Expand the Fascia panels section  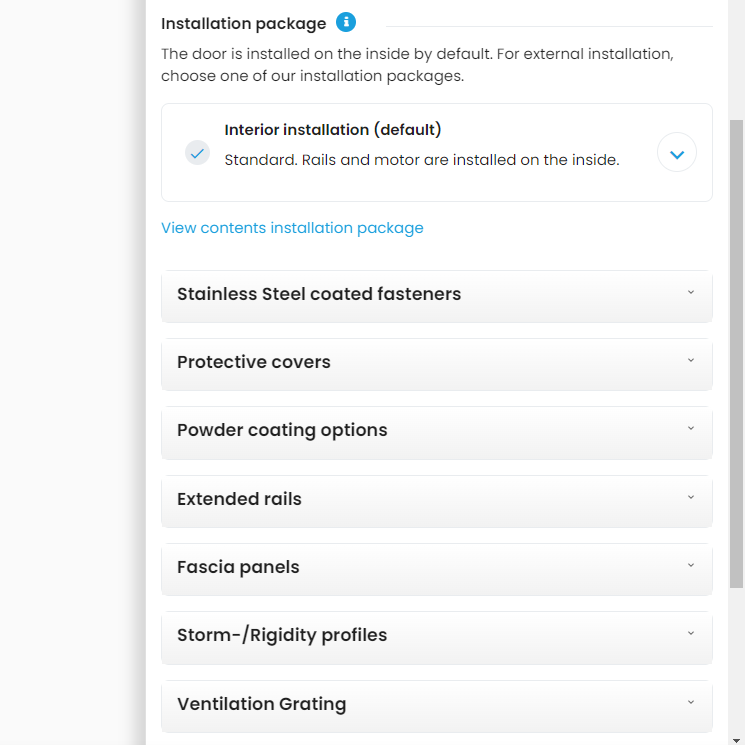click(x=238, y=567)
